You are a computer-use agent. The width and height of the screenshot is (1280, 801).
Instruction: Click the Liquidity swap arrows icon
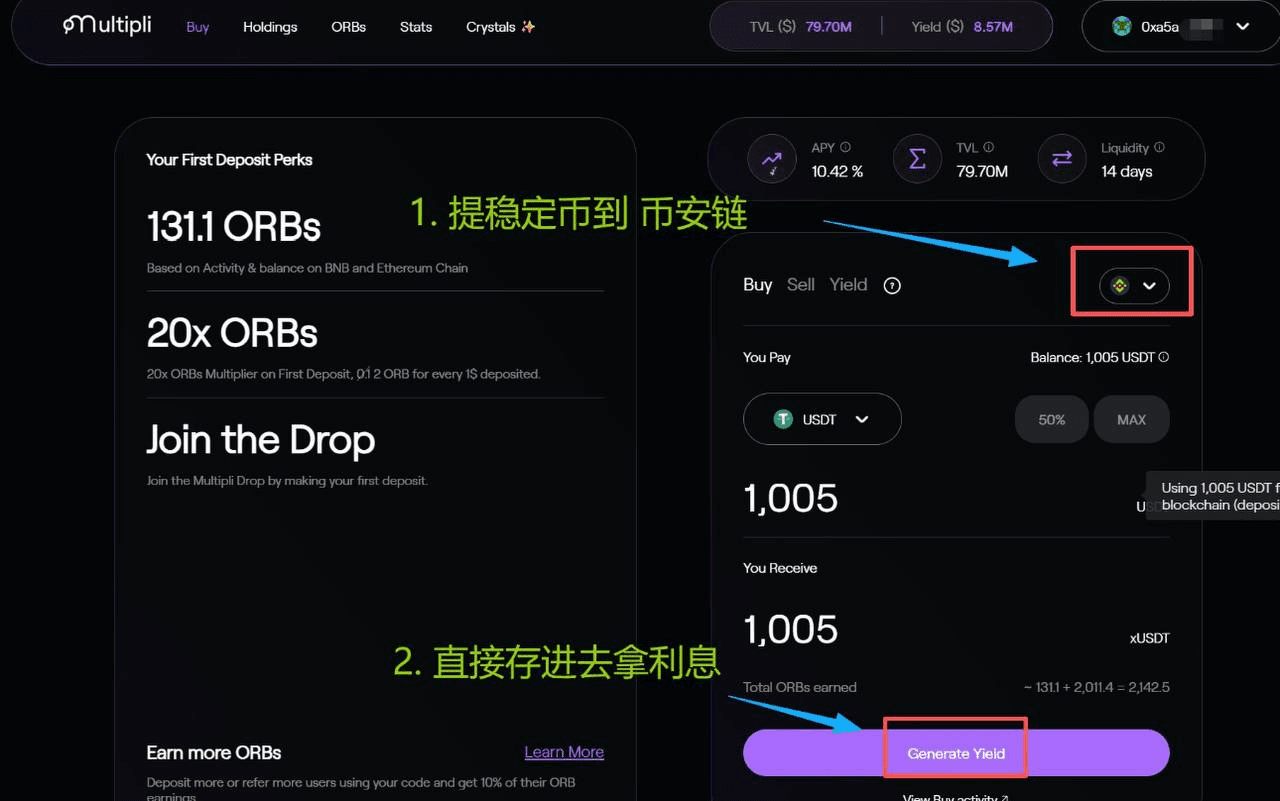pos(1062,160)
